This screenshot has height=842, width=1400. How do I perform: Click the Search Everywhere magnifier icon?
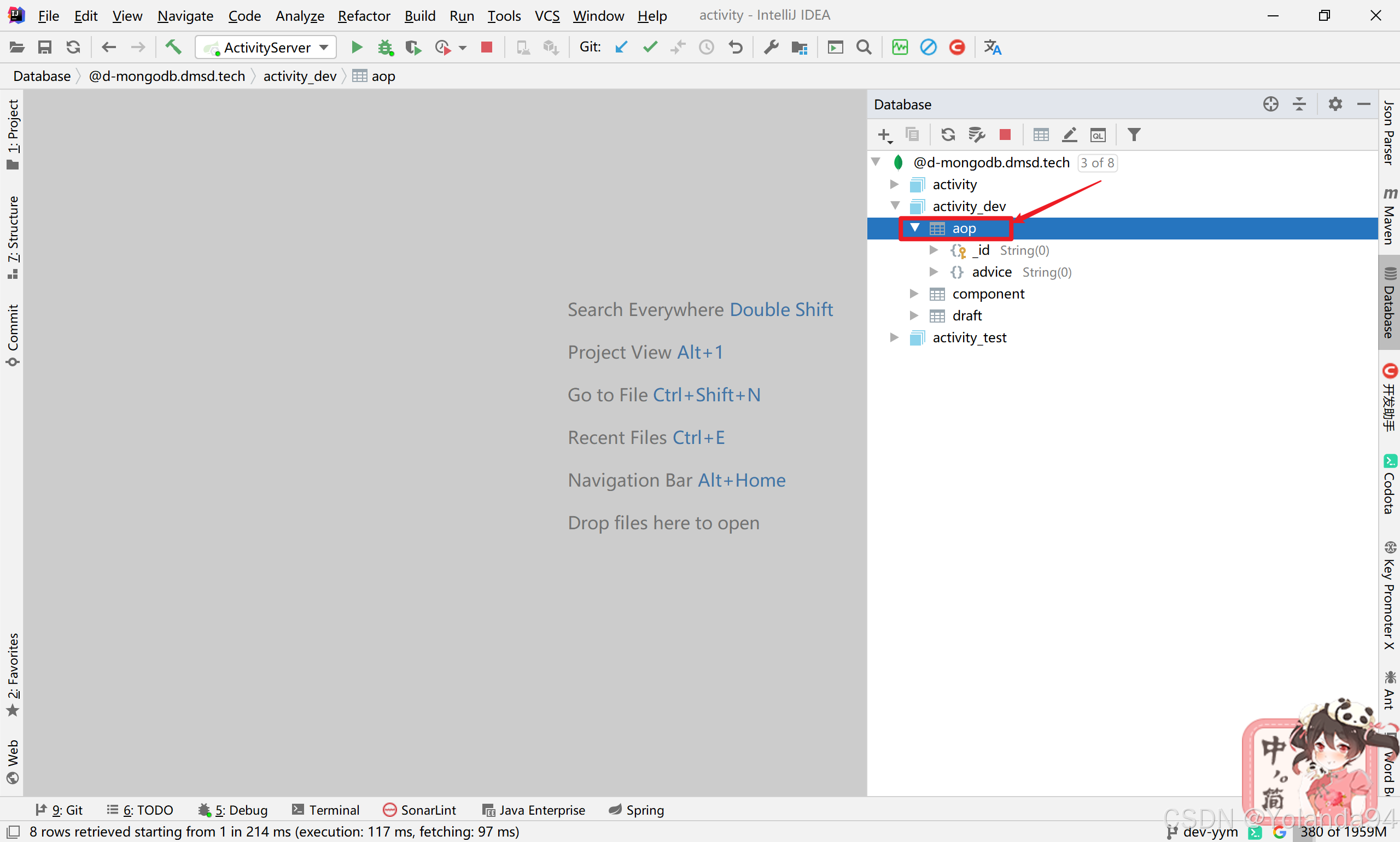pyautogui.click(x=863, y=47)
